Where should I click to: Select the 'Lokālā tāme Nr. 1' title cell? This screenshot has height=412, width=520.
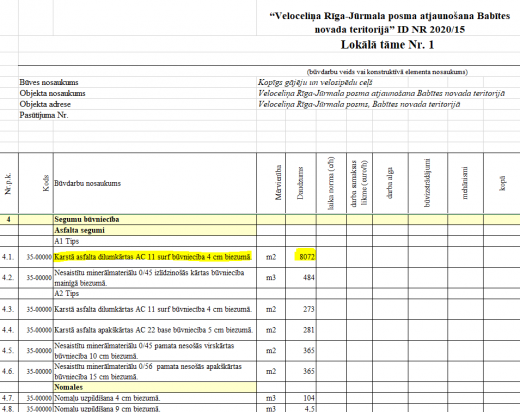click(387, 45)
